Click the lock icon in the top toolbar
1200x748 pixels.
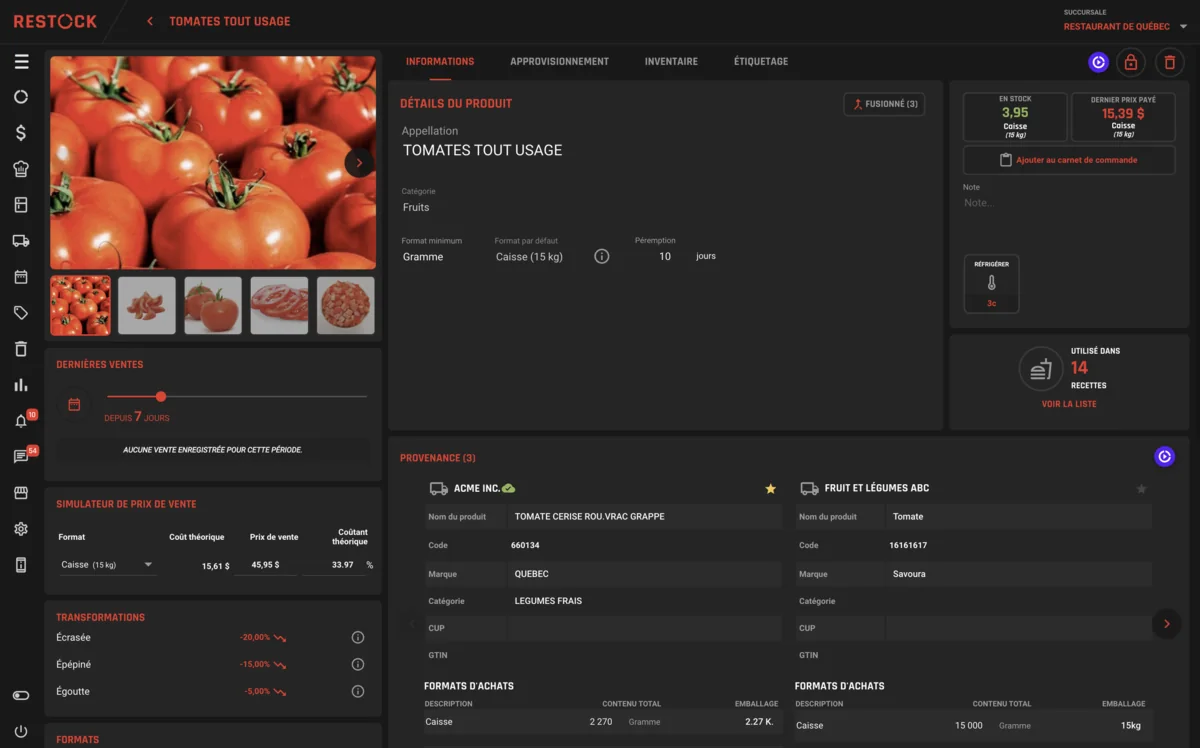pos(1130,62)
